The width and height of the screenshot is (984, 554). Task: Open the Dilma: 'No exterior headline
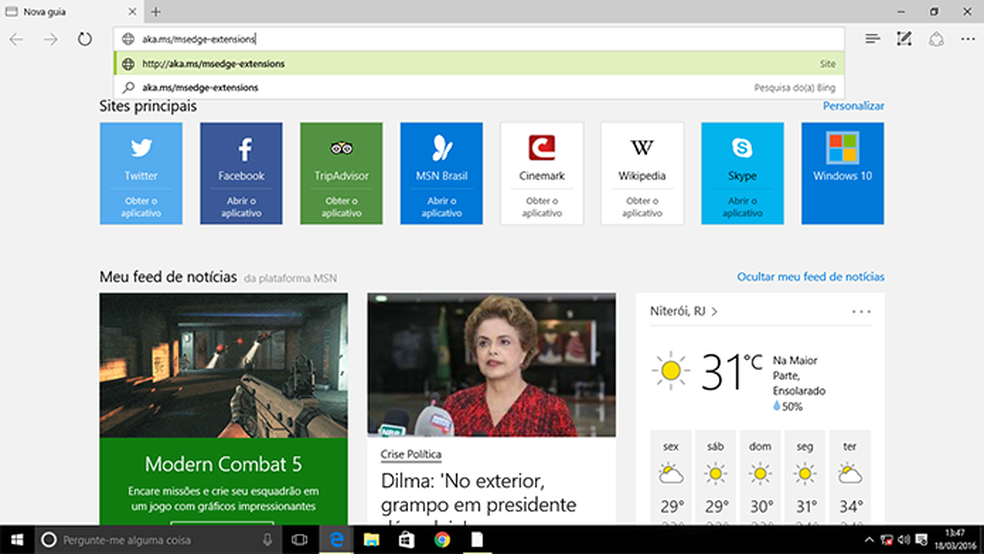coord(478,493)
